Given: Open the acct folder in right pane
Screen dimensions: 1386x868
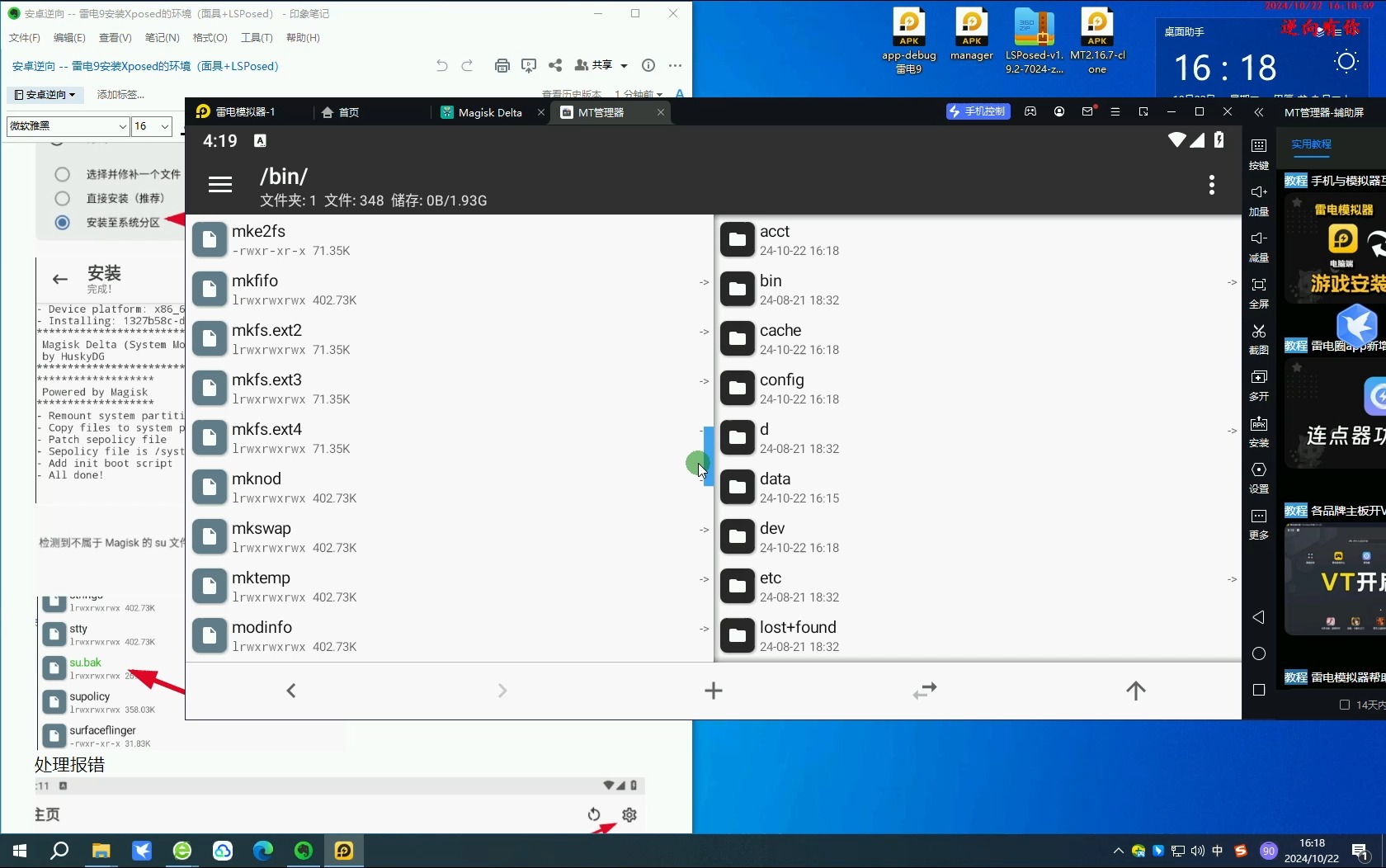Looking at the screenshot, I should pyautogui.click(x=978, y=239).
